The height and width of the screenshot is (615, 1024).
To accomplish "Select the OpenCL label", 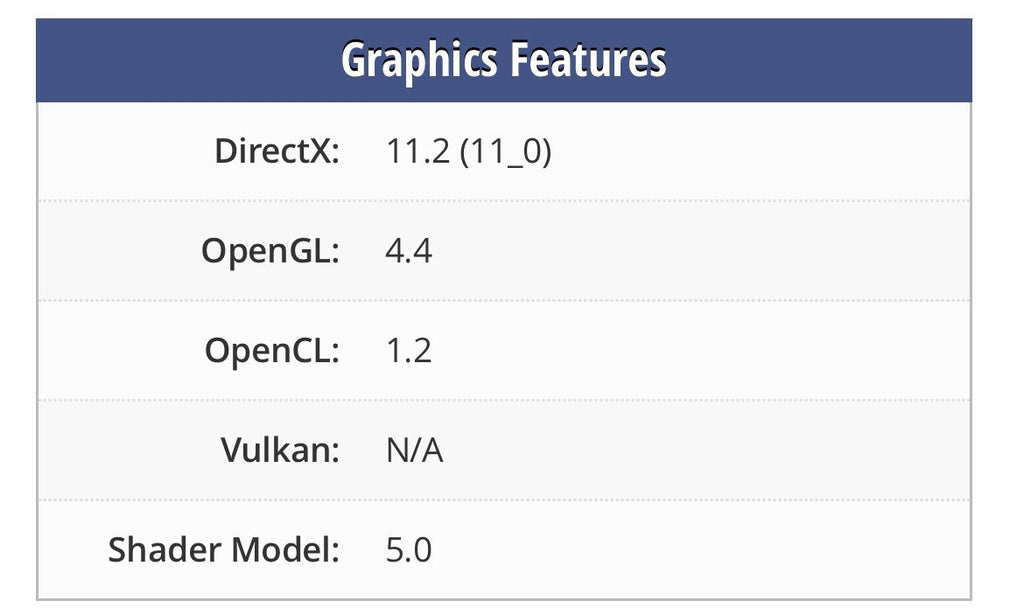I will [272, 351].
